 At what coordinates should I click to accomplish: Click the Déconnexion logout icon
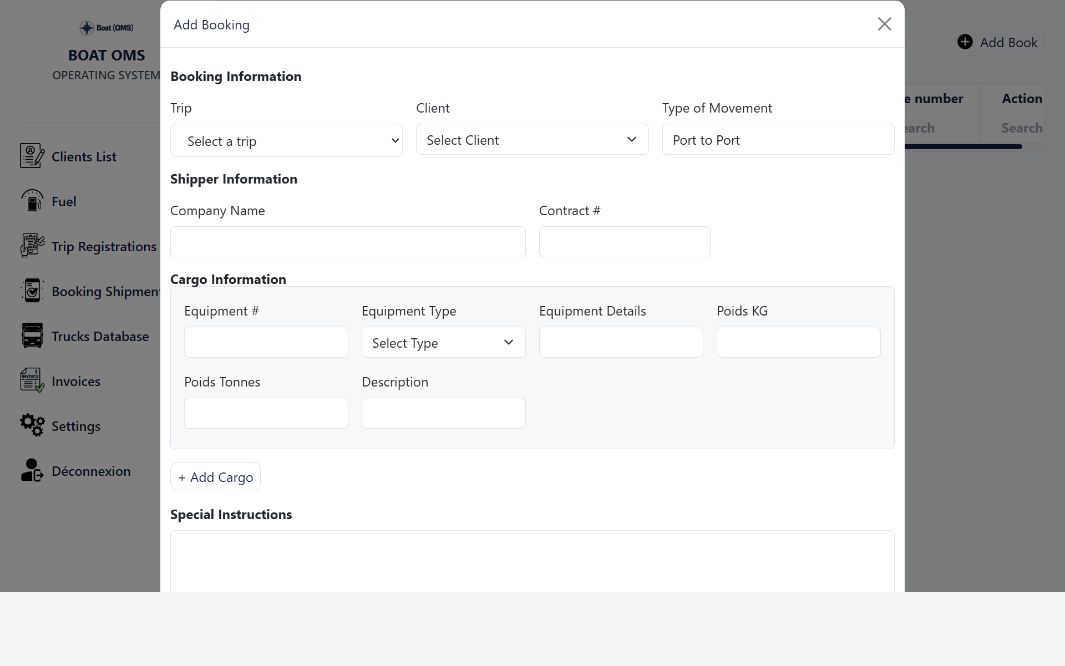click(32, 471)
